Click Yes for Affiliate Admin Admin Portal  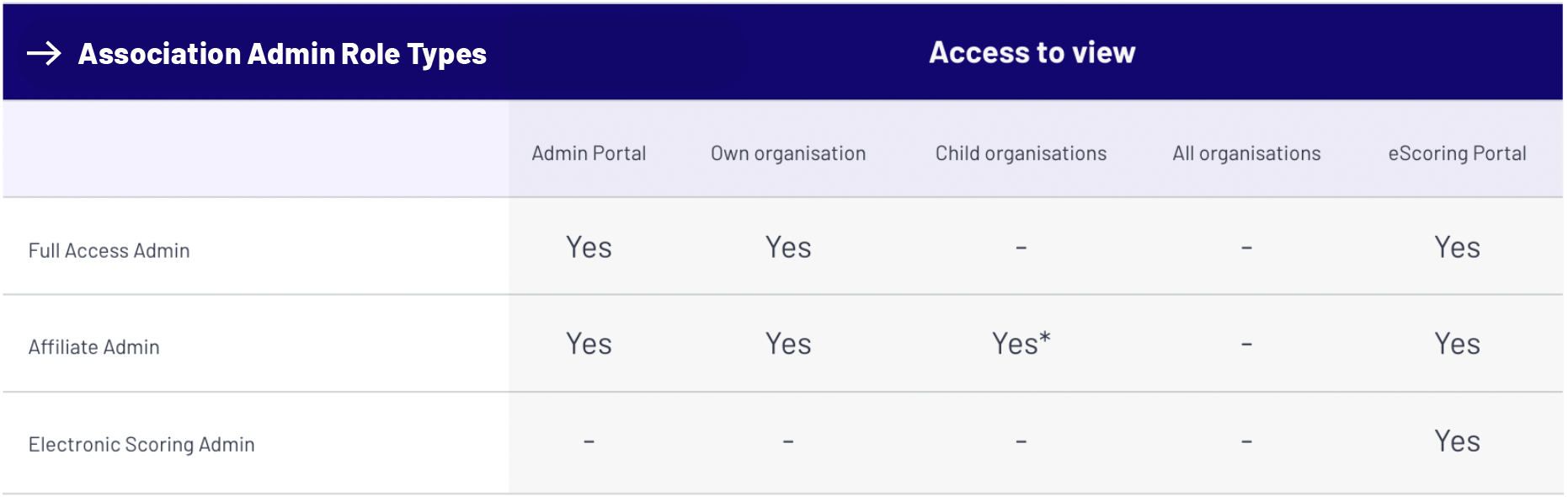(x=589, y=344)
